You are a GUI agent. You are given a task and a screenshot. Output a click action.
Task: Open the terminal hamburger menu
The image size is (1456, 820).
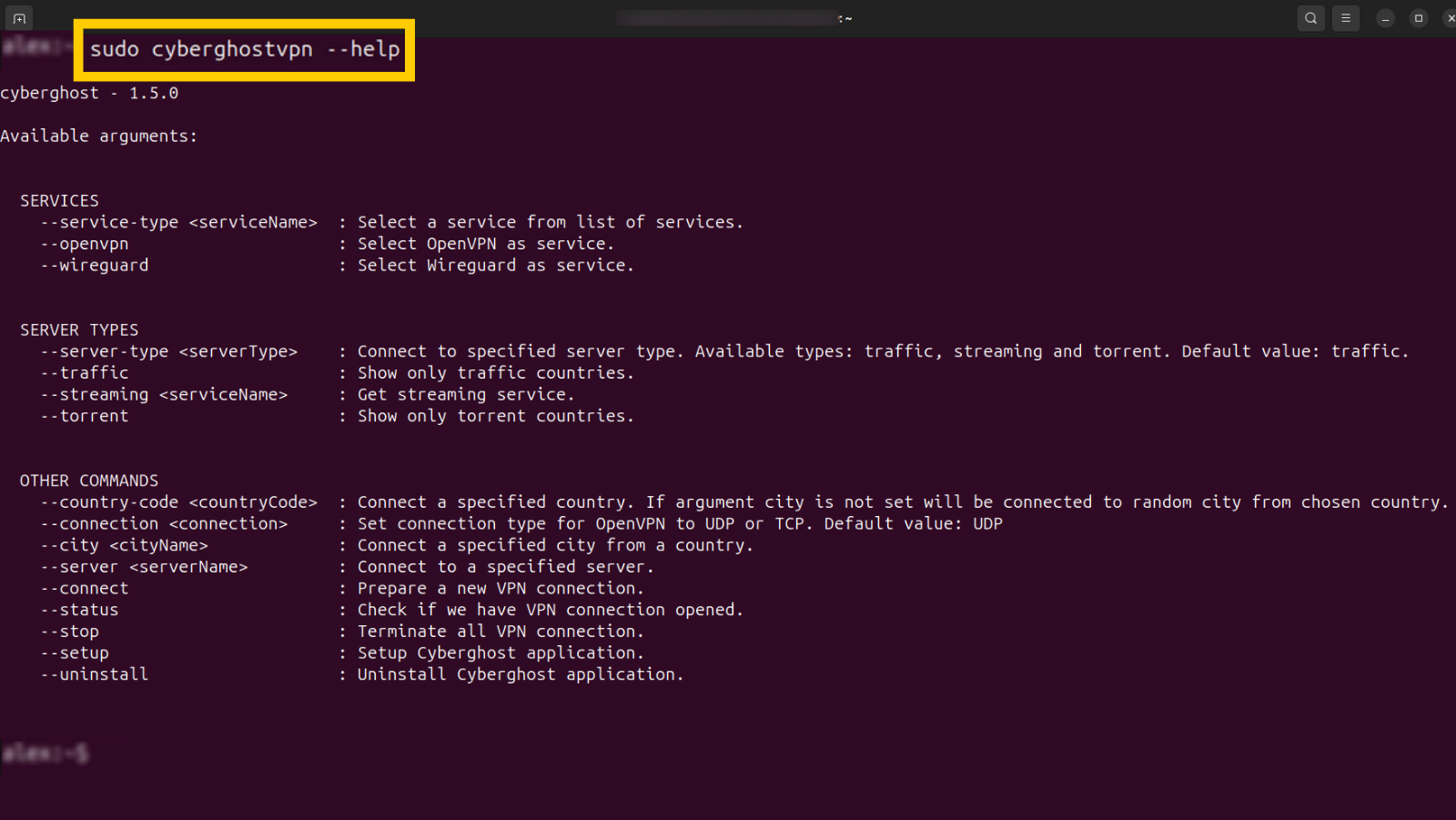click(x=1345, y=18)
